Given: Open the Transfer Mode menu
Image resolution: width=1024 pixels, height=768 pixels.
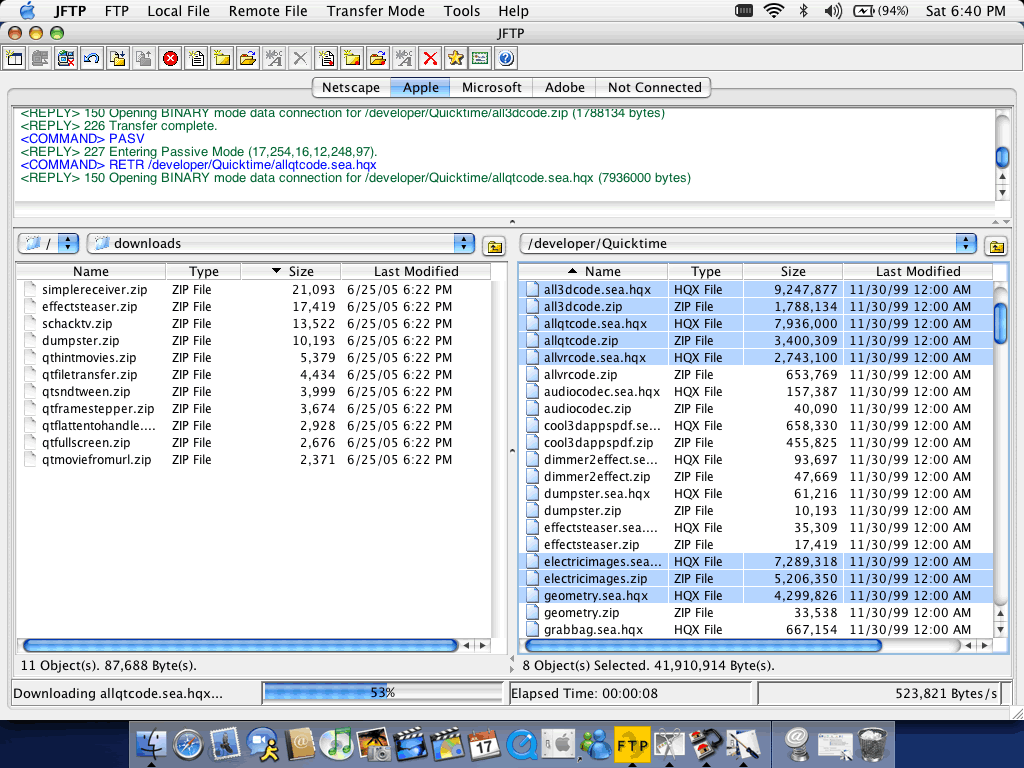Looking at the screenshot, I should (x=376, y=11).
